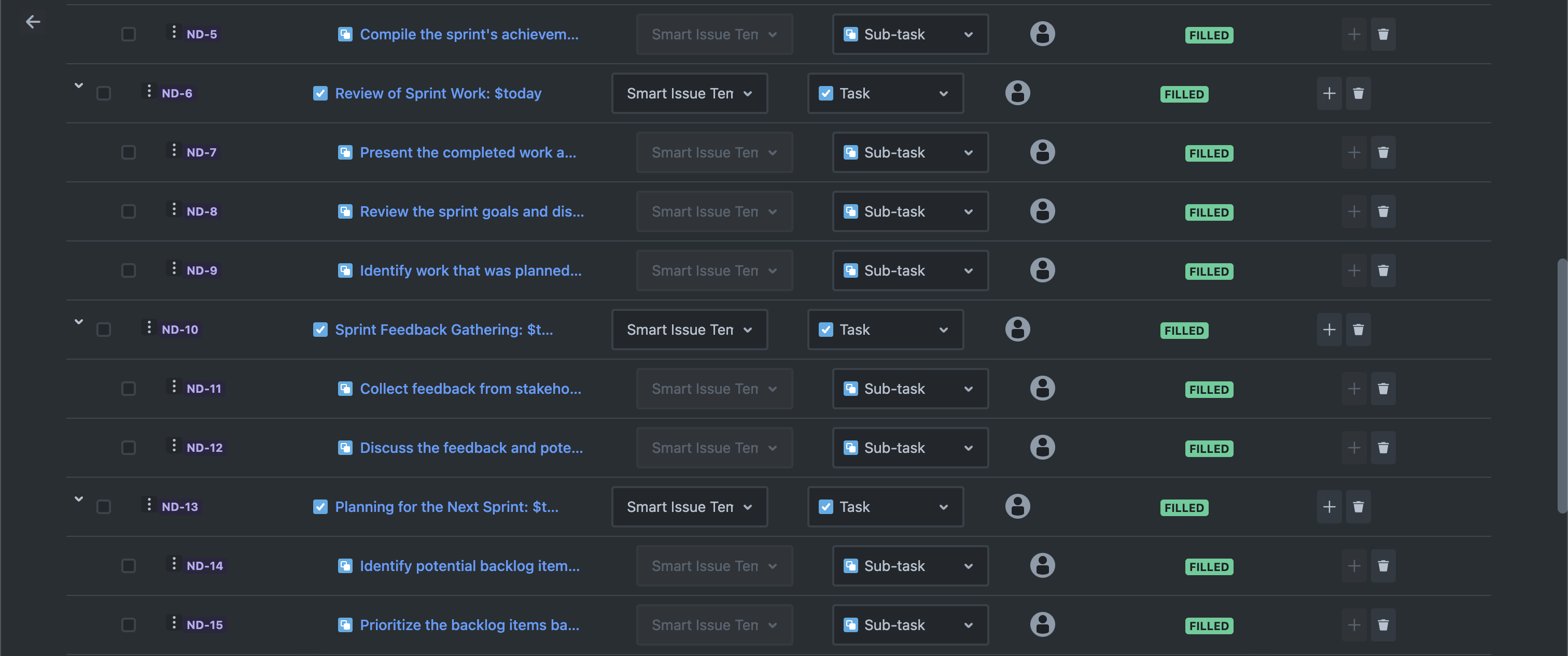Click the trash icon for ND-14
This screenshot has width=1568, height=656.
(x=1383, y=565)
